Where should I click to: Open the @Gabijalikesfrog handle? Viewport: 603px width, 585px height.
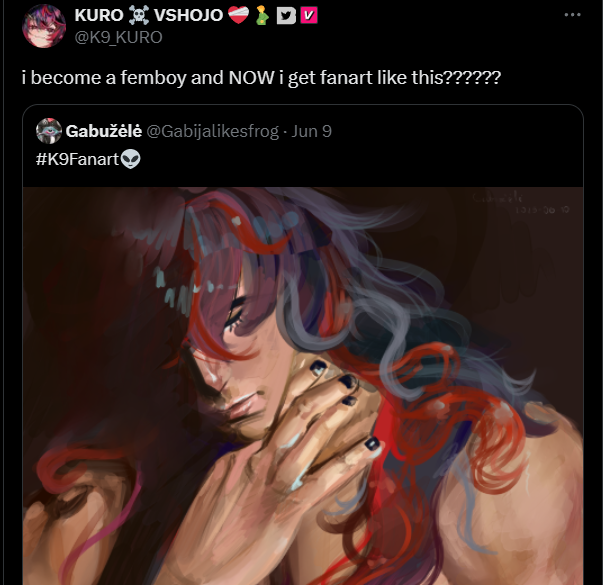213,131
